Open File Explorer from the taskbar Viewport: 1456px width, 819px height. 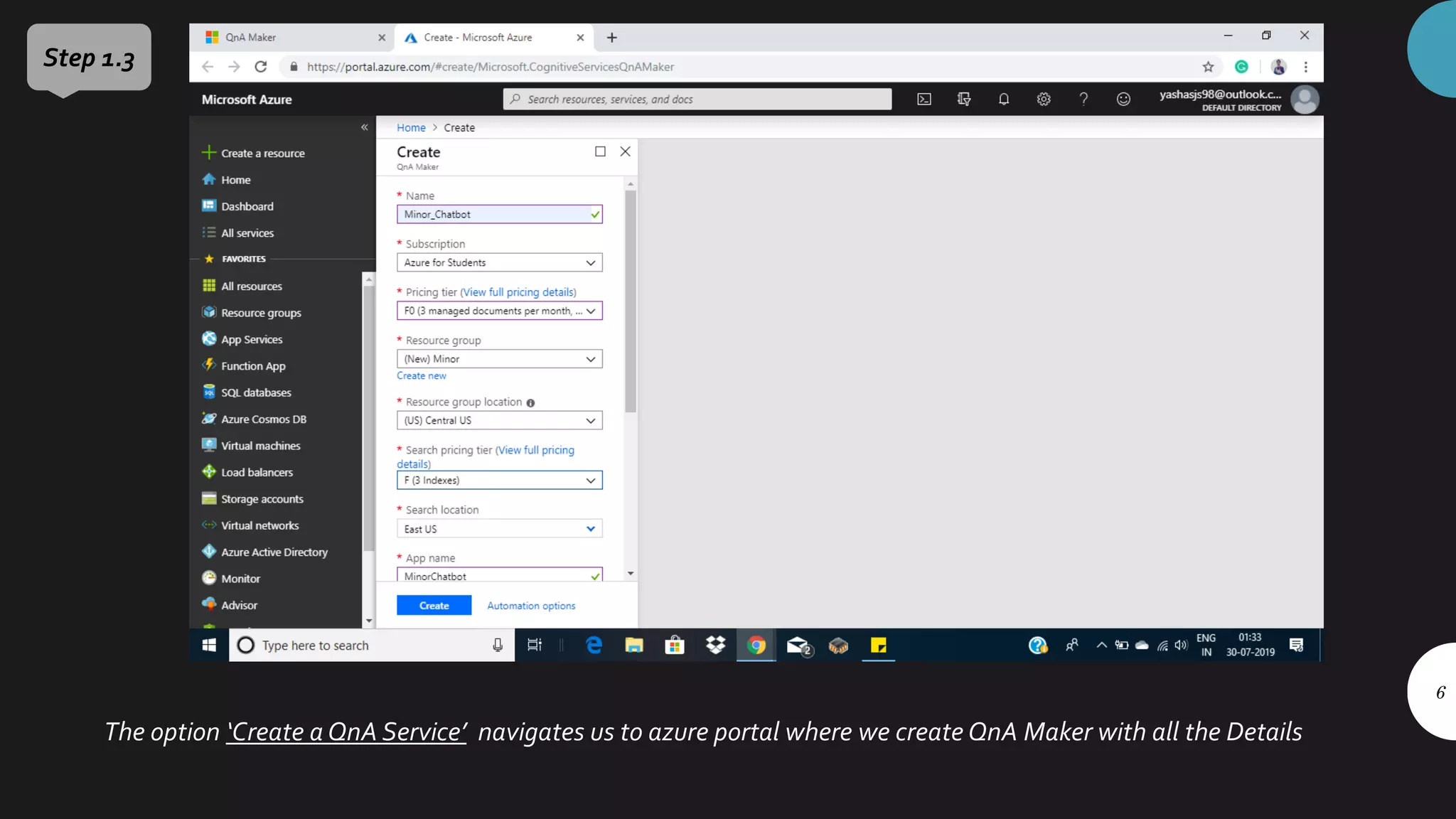click(634, 645)
